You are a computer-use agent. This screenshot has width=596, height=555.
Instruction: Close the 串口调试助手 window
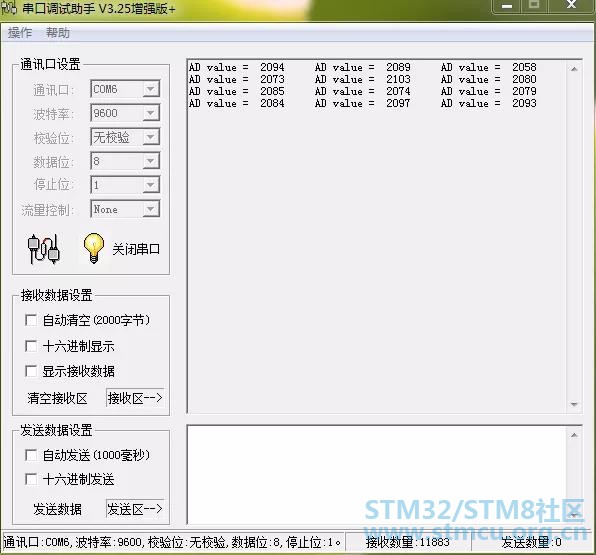(572, 5)
